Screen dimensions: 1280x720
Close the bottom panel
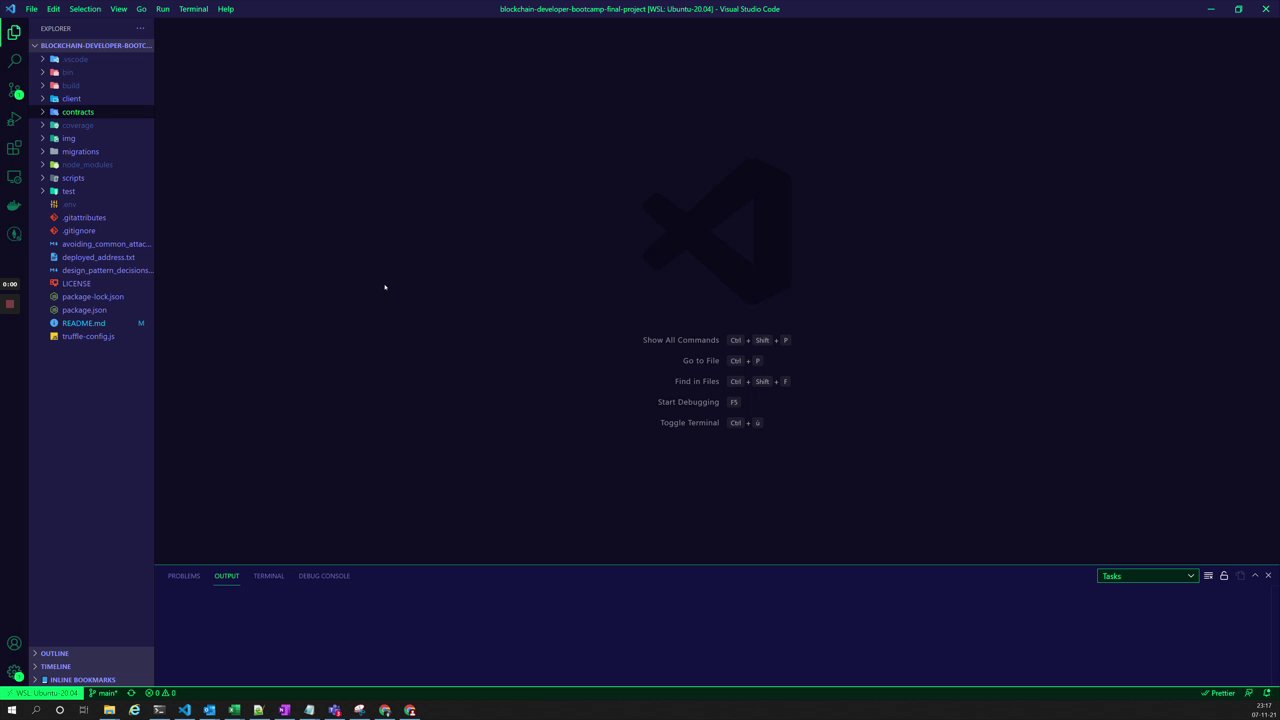pyautogui.click(x=1268, y=576)
